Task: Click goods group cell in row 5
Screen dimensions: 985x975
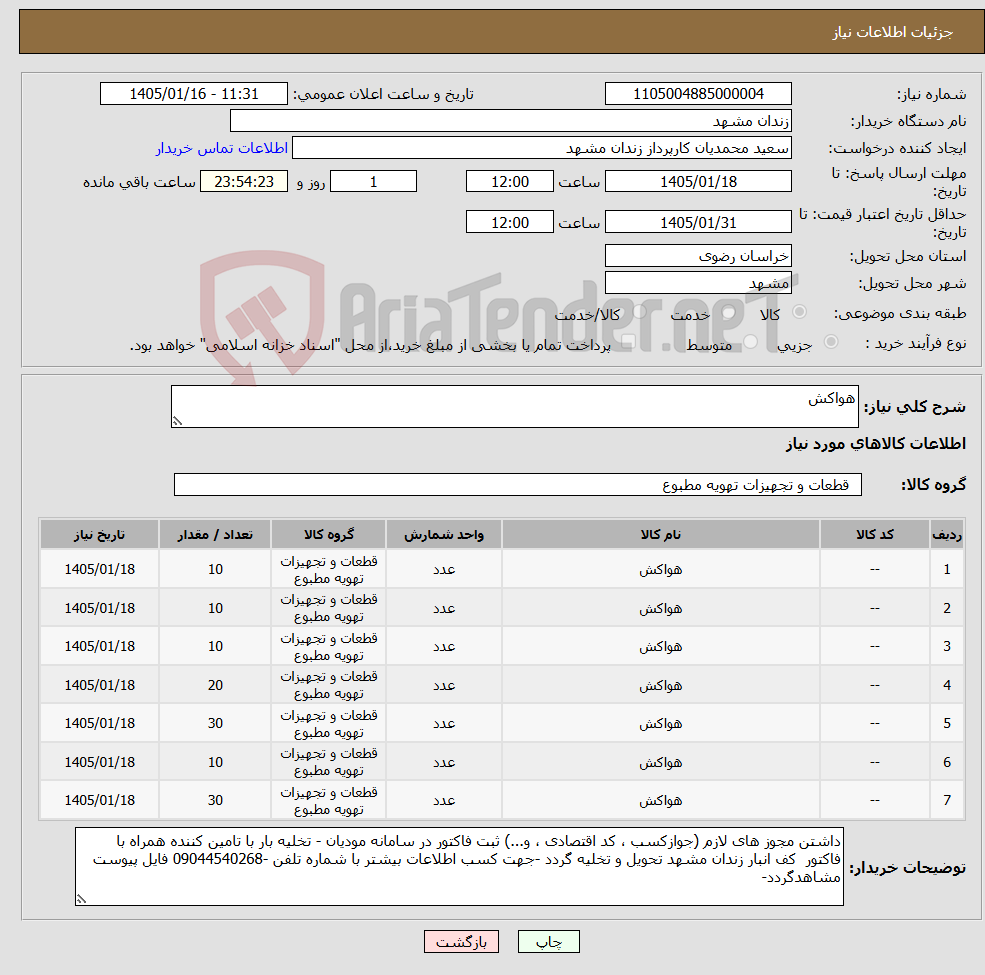Action: tap(329, 724)
